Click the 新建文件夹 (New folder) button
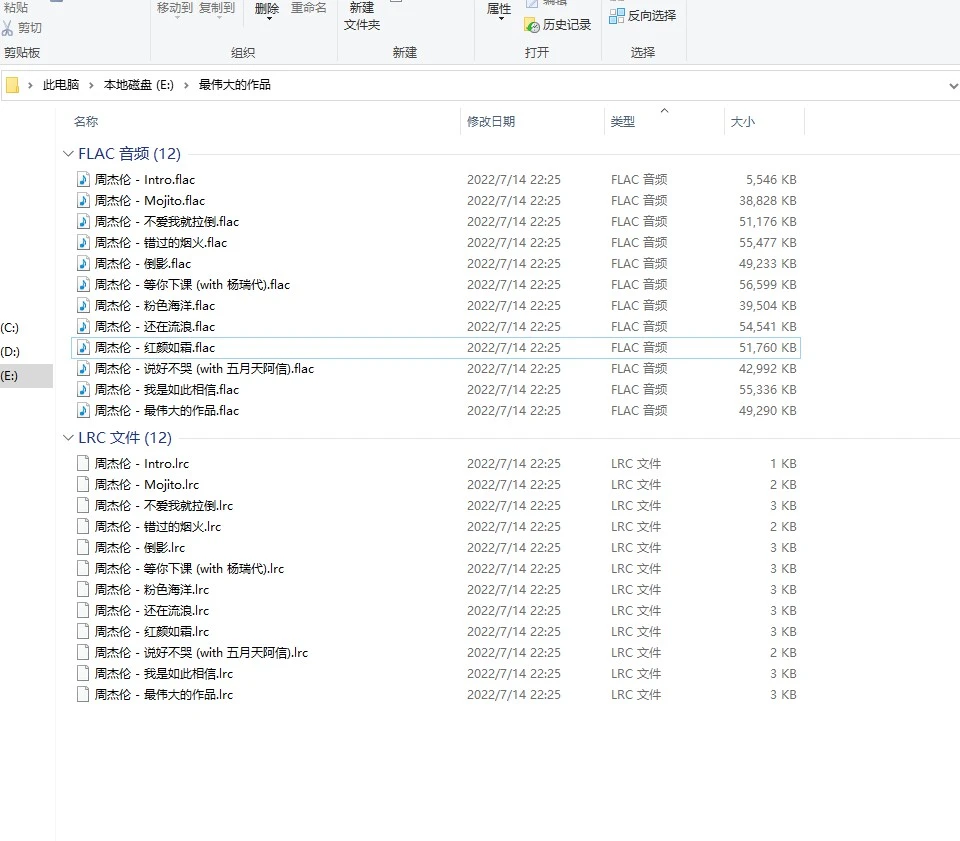 pyautogui.click(x=362, y=16)
